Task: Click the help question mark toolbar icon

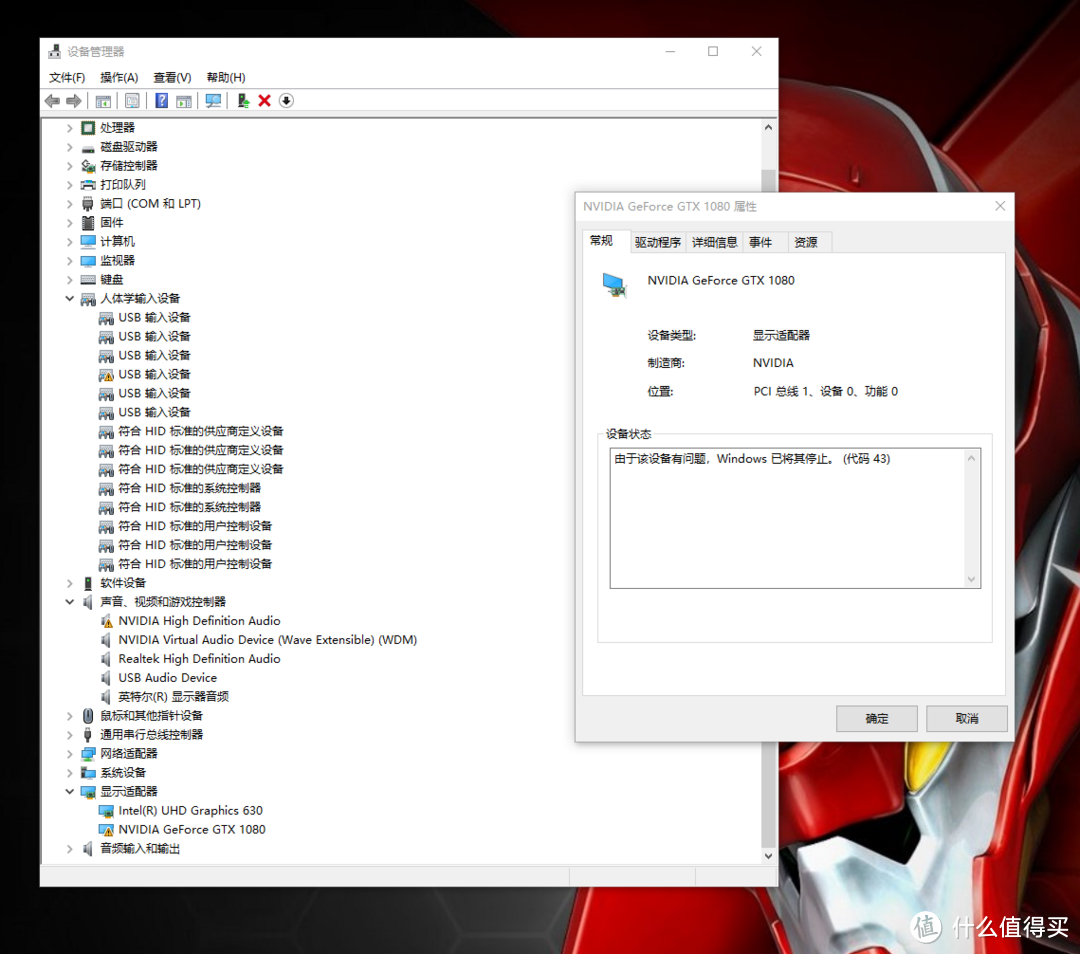Action: (161, 101)
